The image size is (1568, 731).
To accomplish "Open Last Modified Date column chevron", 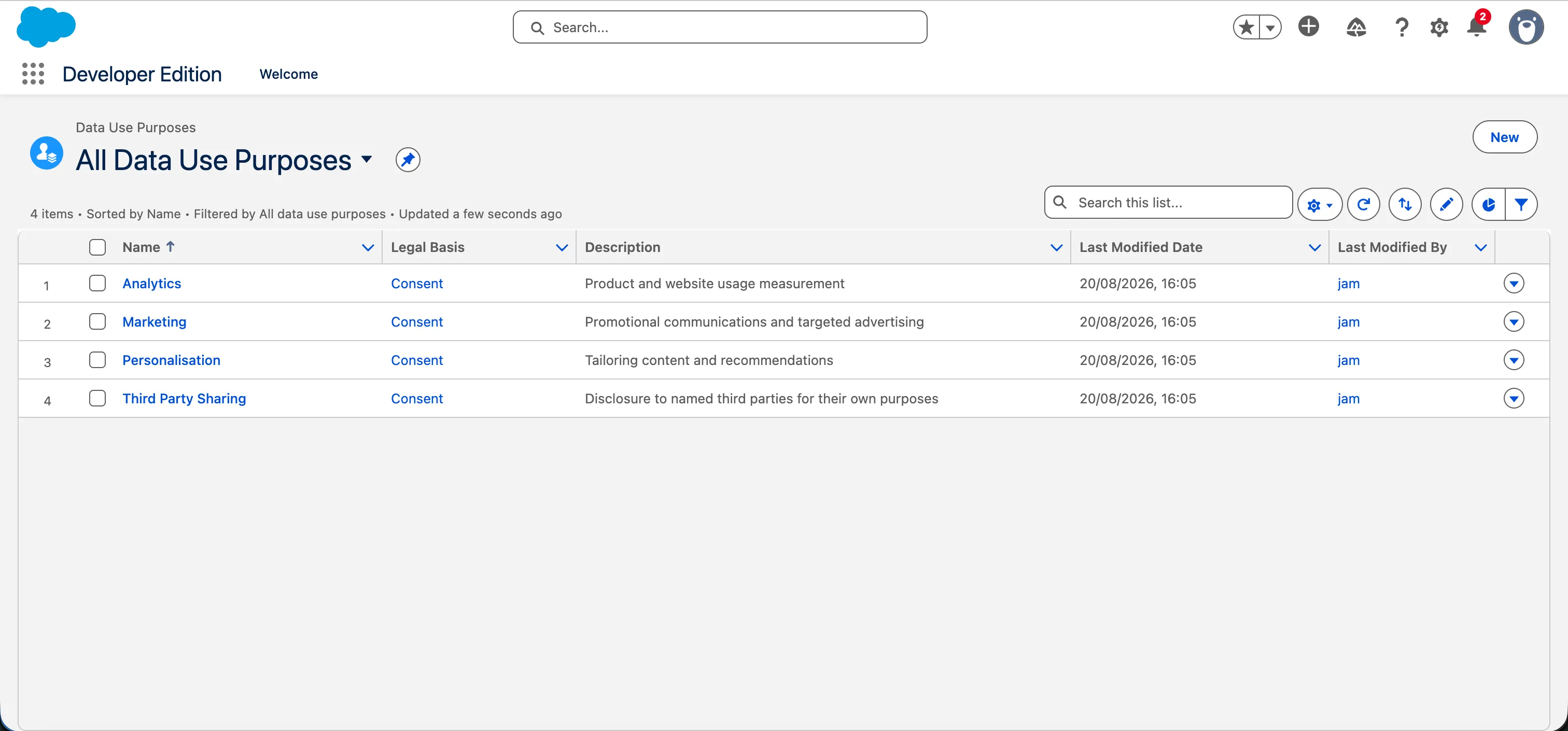I will coord(1315,248).
